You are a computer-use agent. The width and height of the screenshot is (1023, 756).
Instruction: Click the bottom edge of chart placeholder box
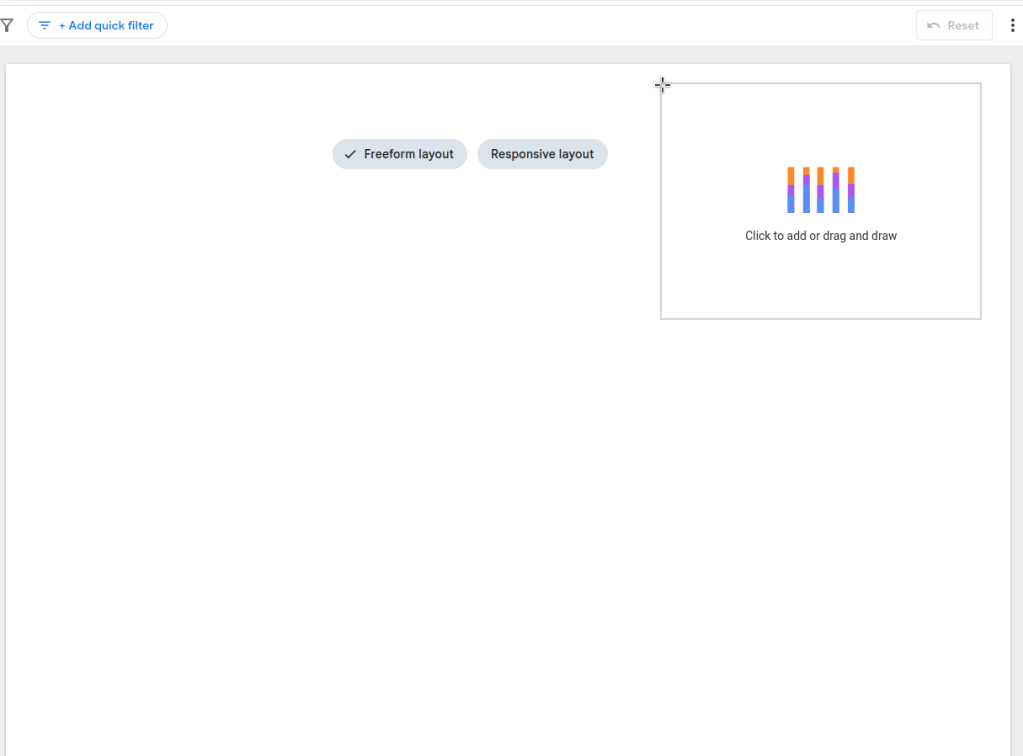click(820, 319)
